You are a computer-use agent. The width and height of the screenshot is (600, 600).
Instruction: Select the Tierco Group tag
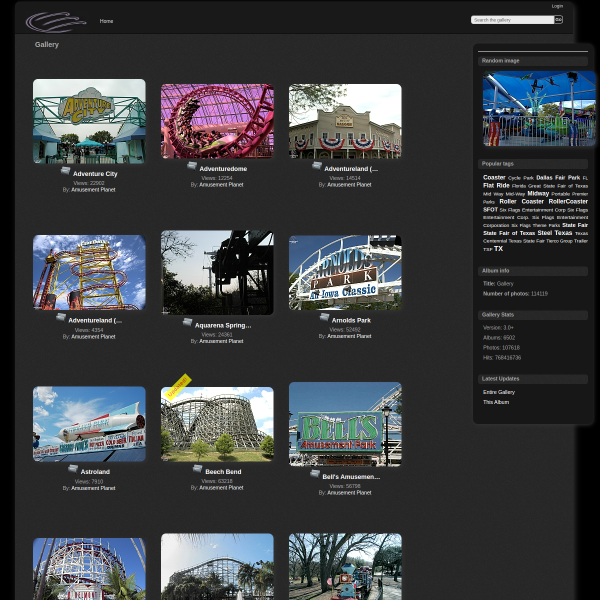click(x=559, y=241)
